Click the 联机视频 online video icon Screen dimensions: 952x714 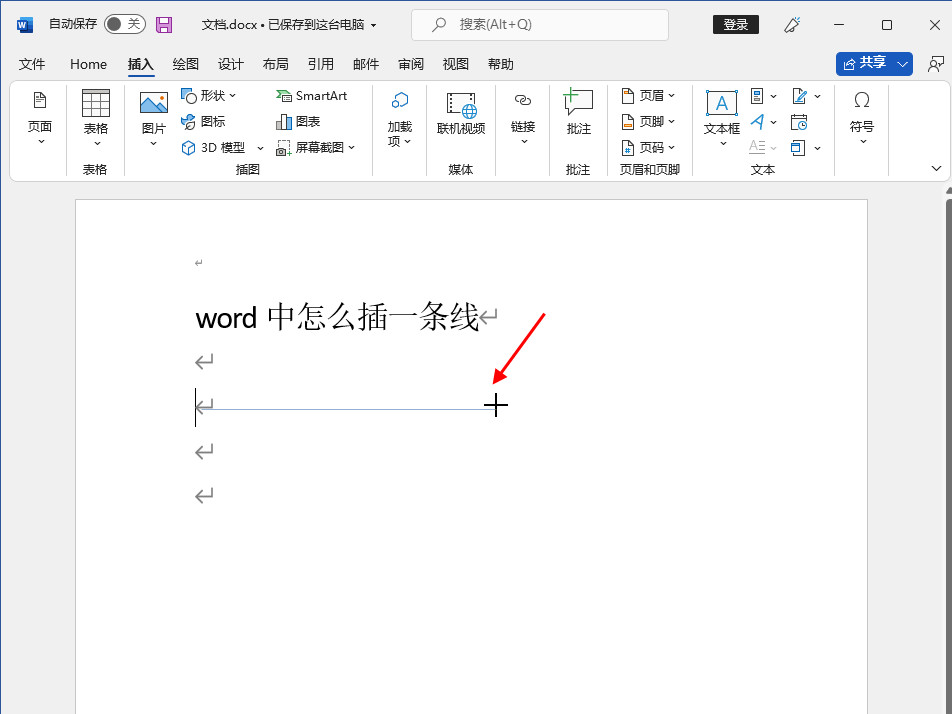[461, 105]
